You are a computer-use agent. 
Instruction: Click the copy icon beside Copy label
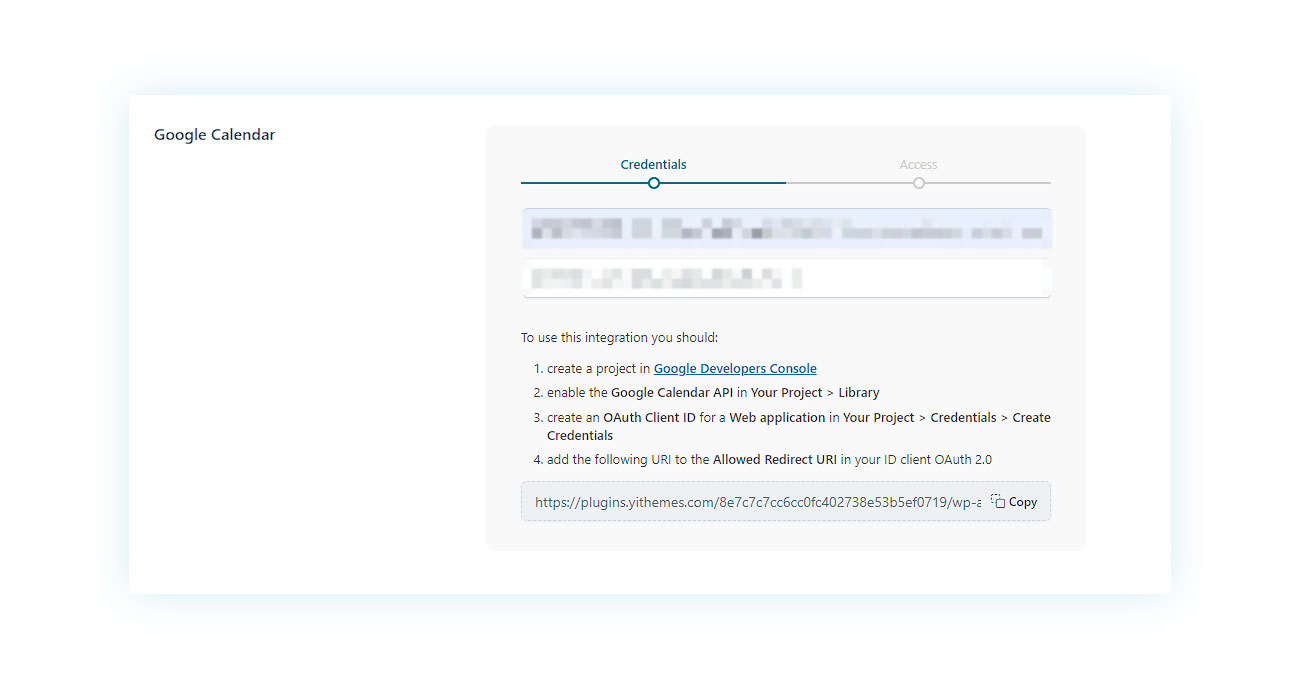tap(998, 502)
